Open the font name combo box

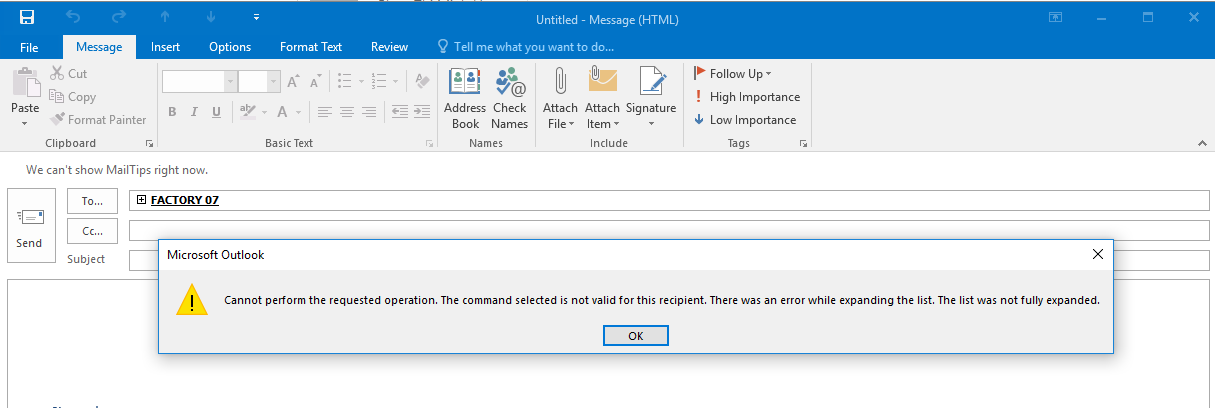199,82
